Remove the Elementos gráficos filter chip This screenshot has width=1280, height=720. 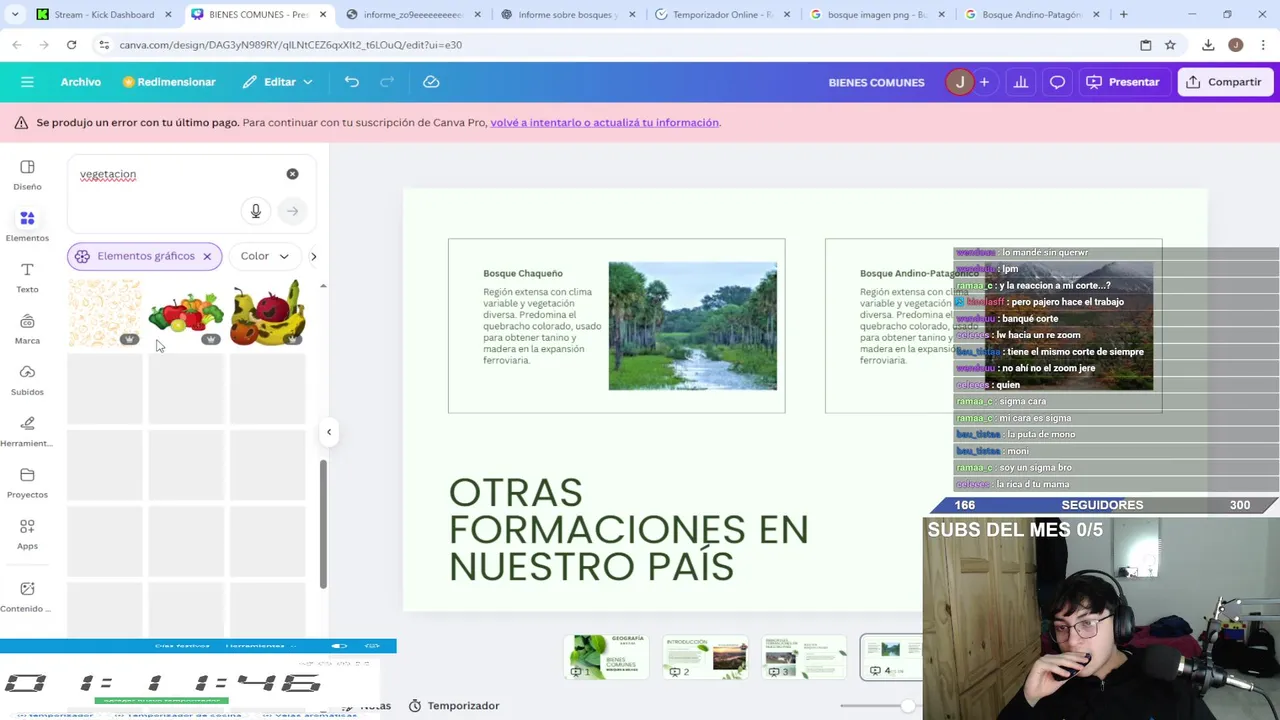[x=207, y=256]
